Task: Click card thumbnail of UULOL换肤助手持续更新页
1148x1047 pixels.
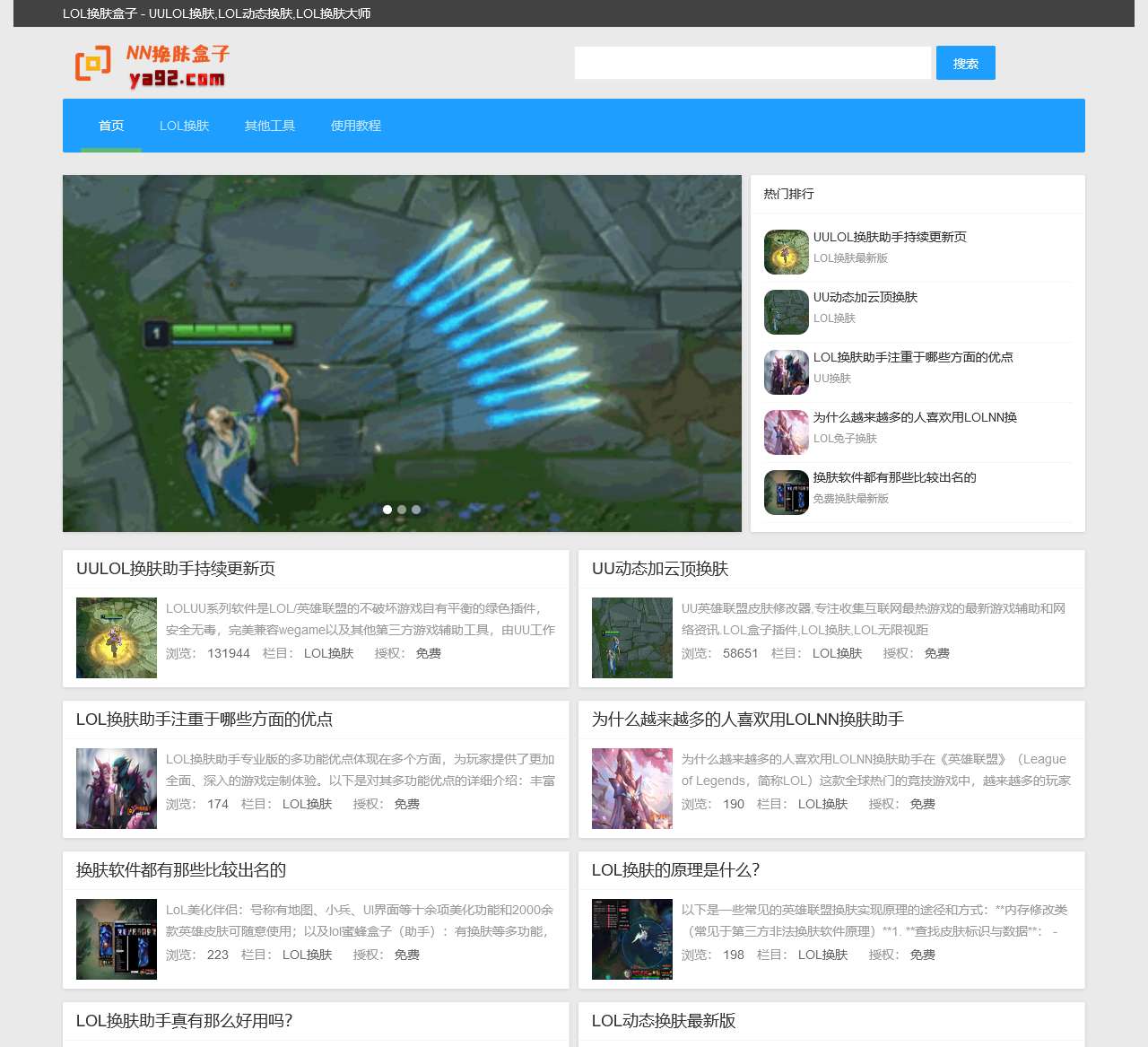Action: tap(117, 638)
